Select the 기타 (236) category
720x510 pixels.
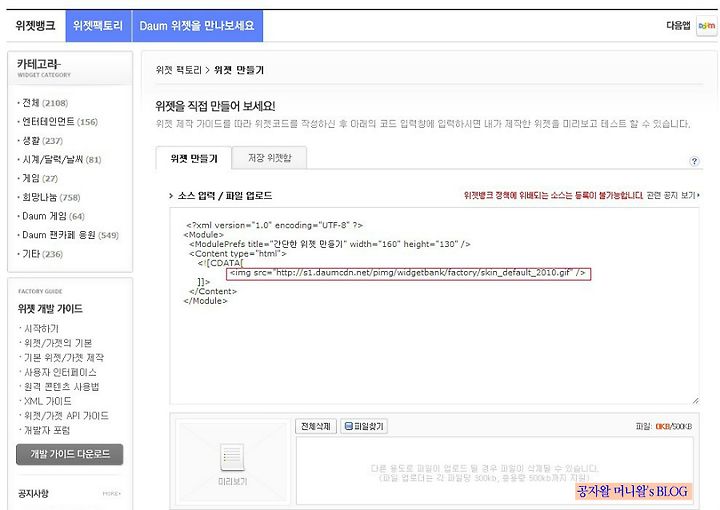(42, 253)
